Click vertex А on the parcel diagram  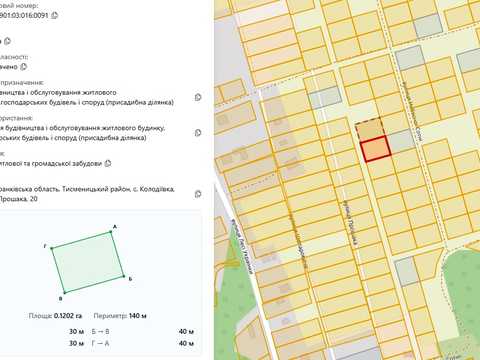tap(111, 232)
